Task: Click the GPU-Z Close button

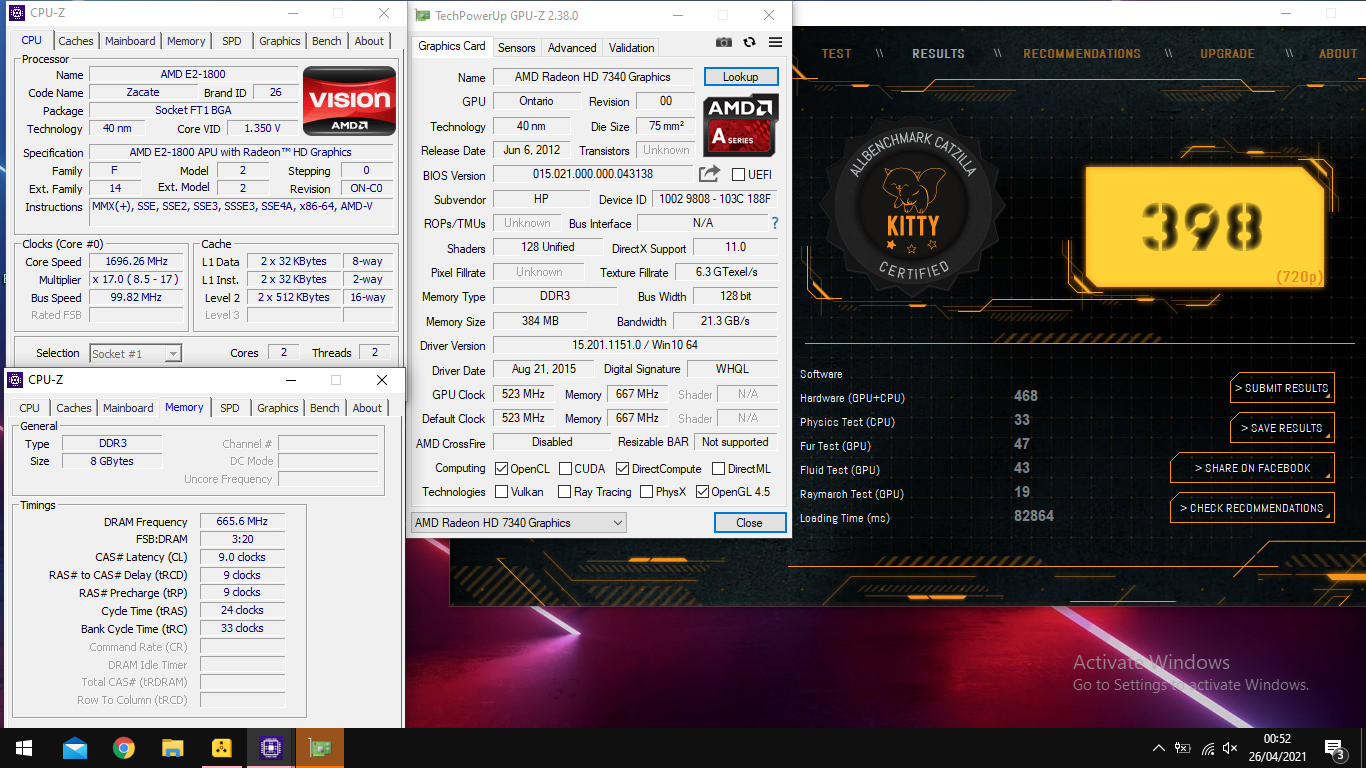Action: pos(749,522)
